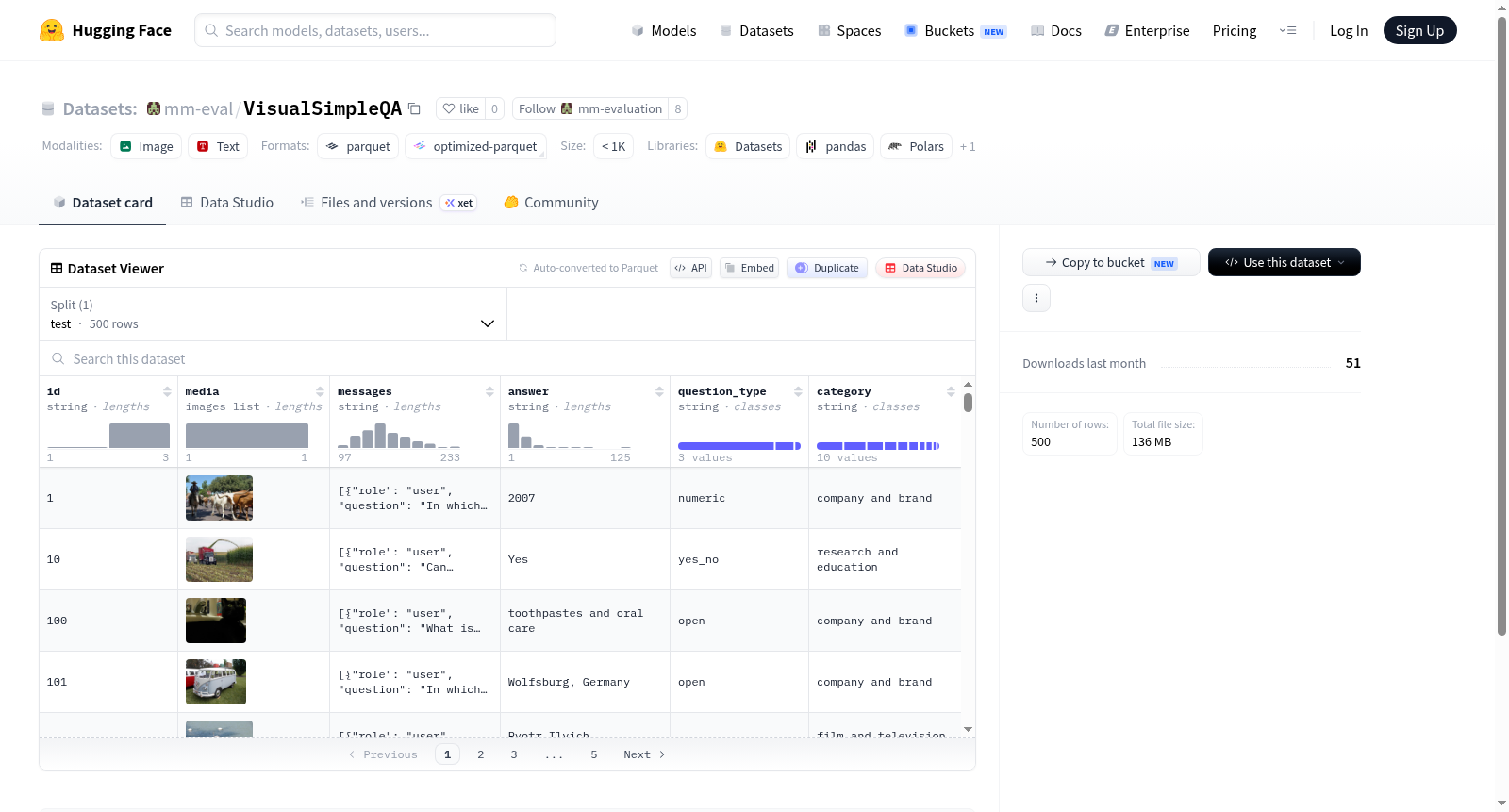Expand the +1 more libraries
This screenshot has width=1509, height=812.
point(968,146)
